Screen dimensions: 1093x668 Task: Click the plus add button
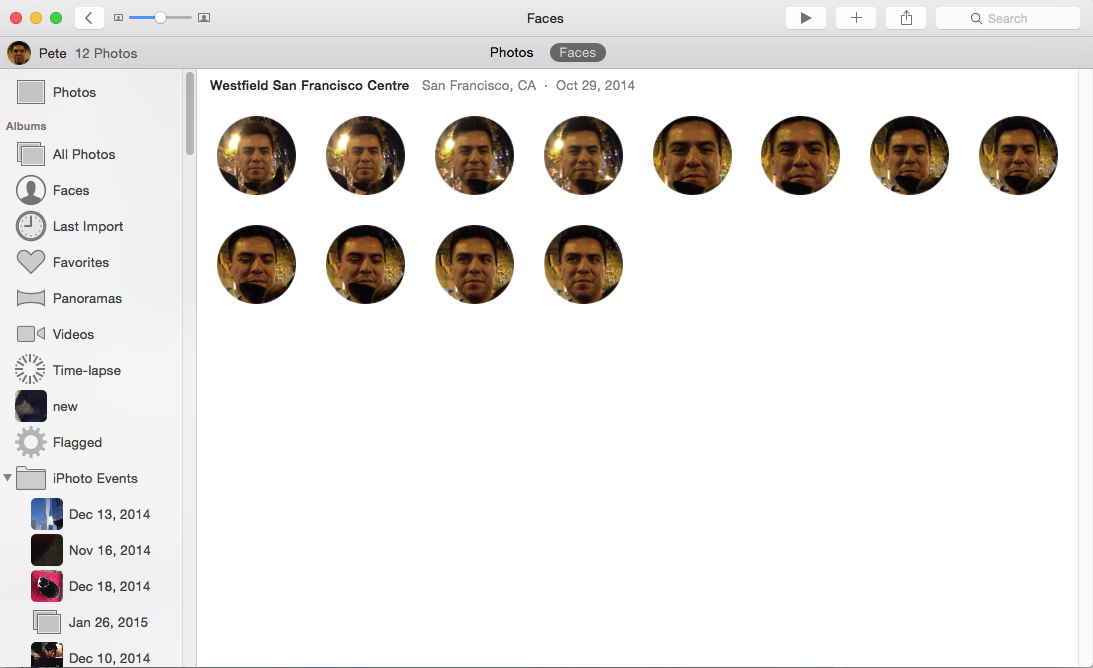coord(856,18)
